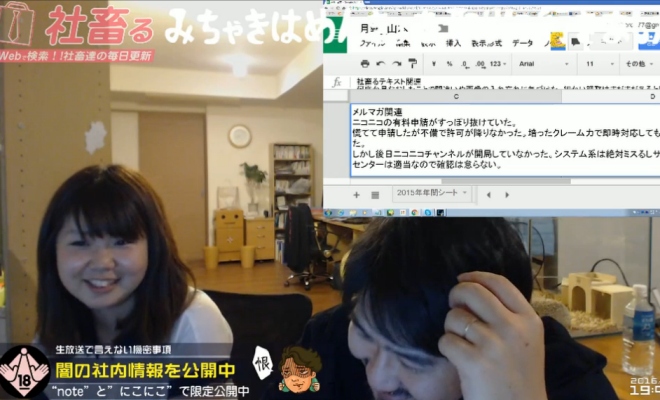Open the 挿入 (Insert) menu
660x400 pixels.
[x=453, y=43]
